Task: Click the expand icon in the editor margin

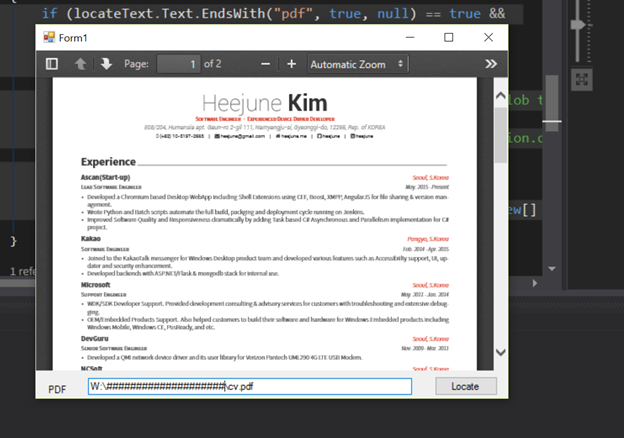Action: [580, 78]
